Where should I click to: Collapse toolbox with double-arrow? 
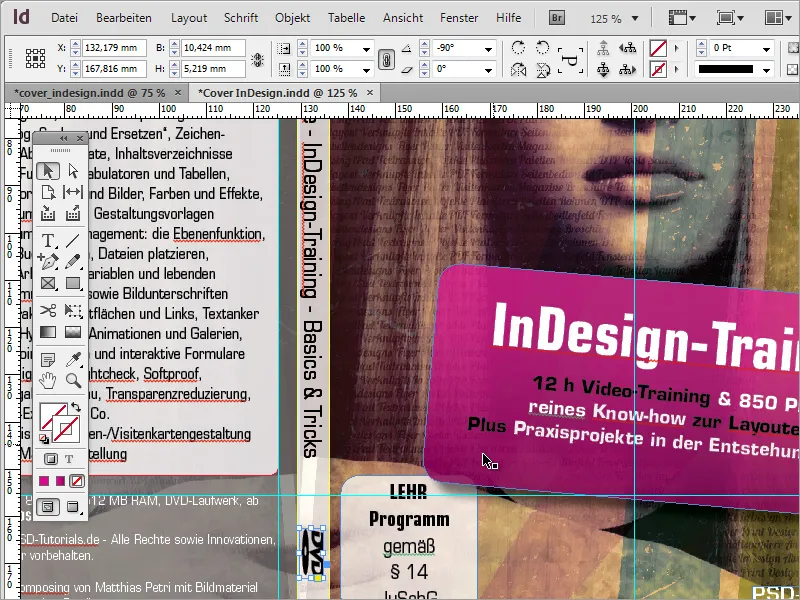pyautogui.click(x=64, y=138)
